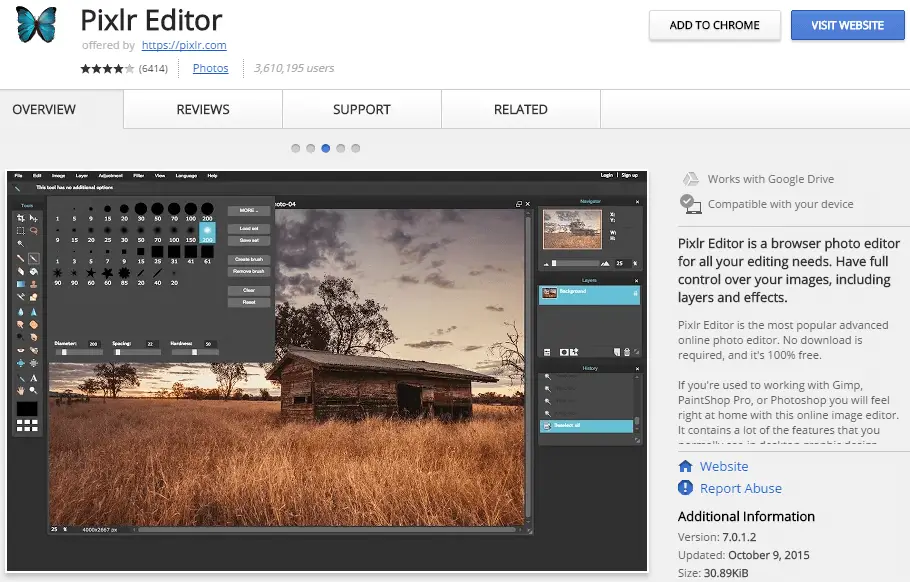This screenshot has width=910, height=582.
Task: Select the fourth carousel dot
Action: (341, 149)
